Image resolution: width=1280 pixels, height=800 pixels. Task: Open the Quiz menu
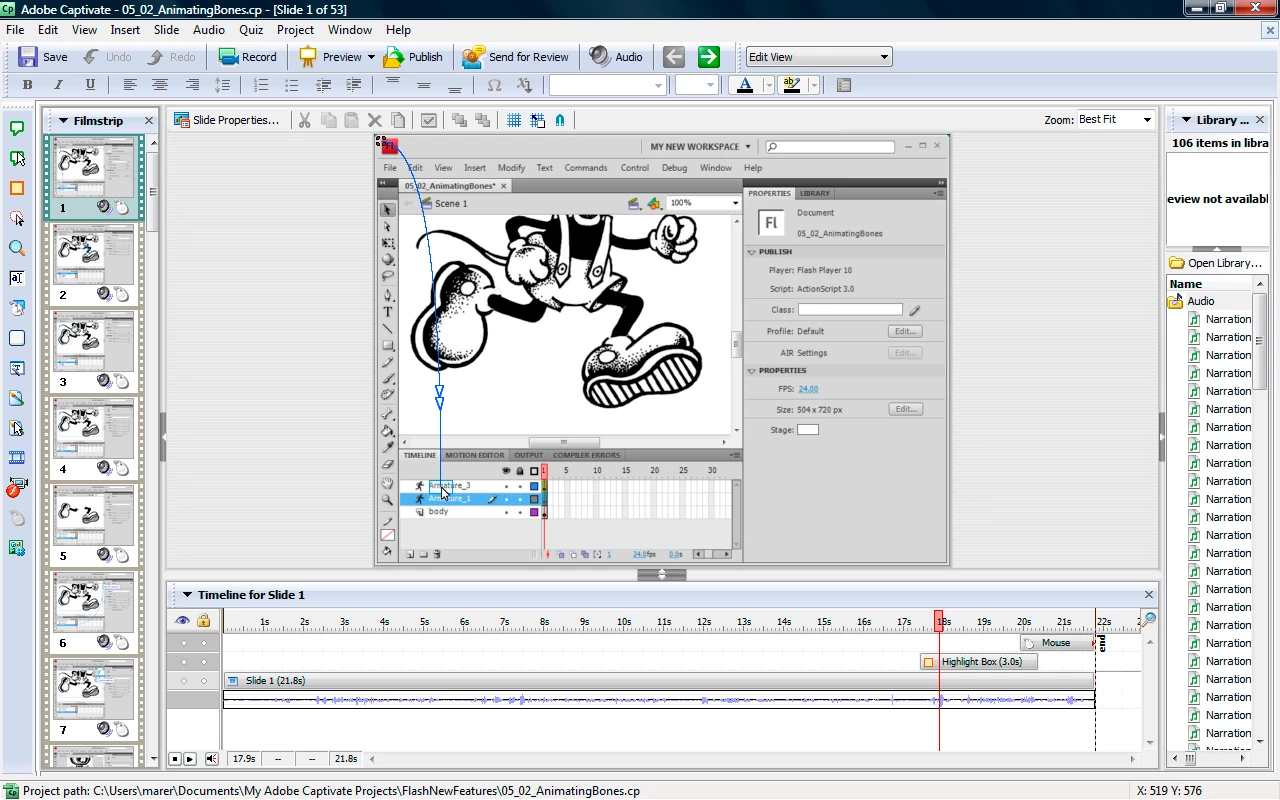(x=251, y=30)
